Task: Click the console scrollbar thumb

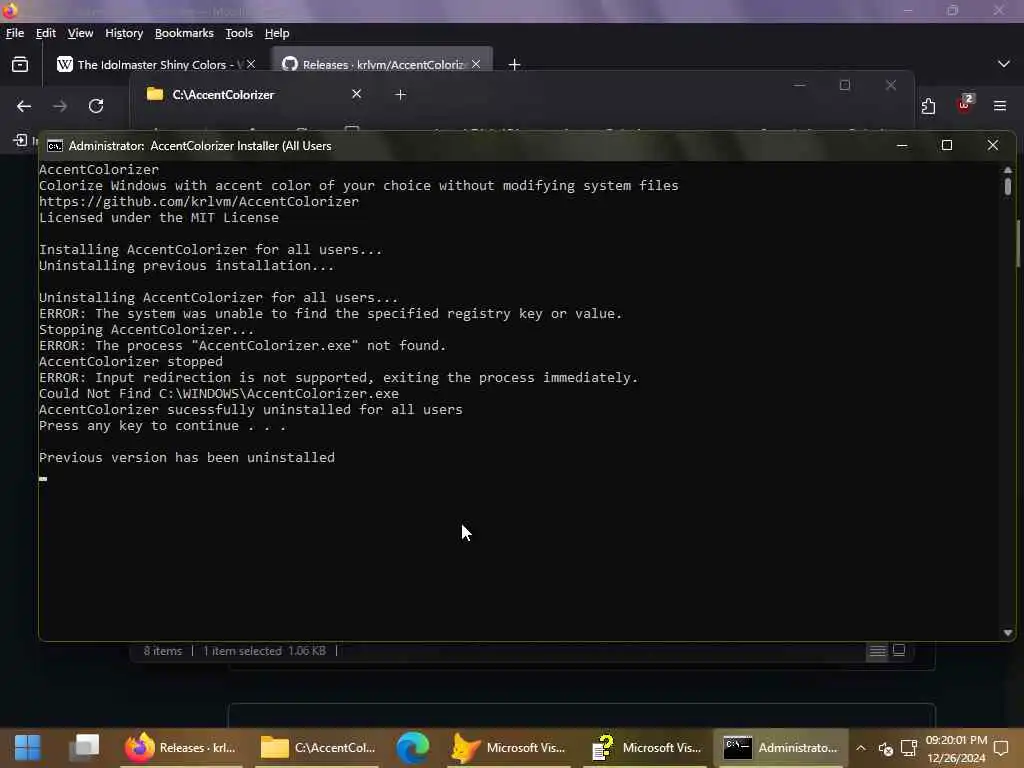Action: (1008, 186)
